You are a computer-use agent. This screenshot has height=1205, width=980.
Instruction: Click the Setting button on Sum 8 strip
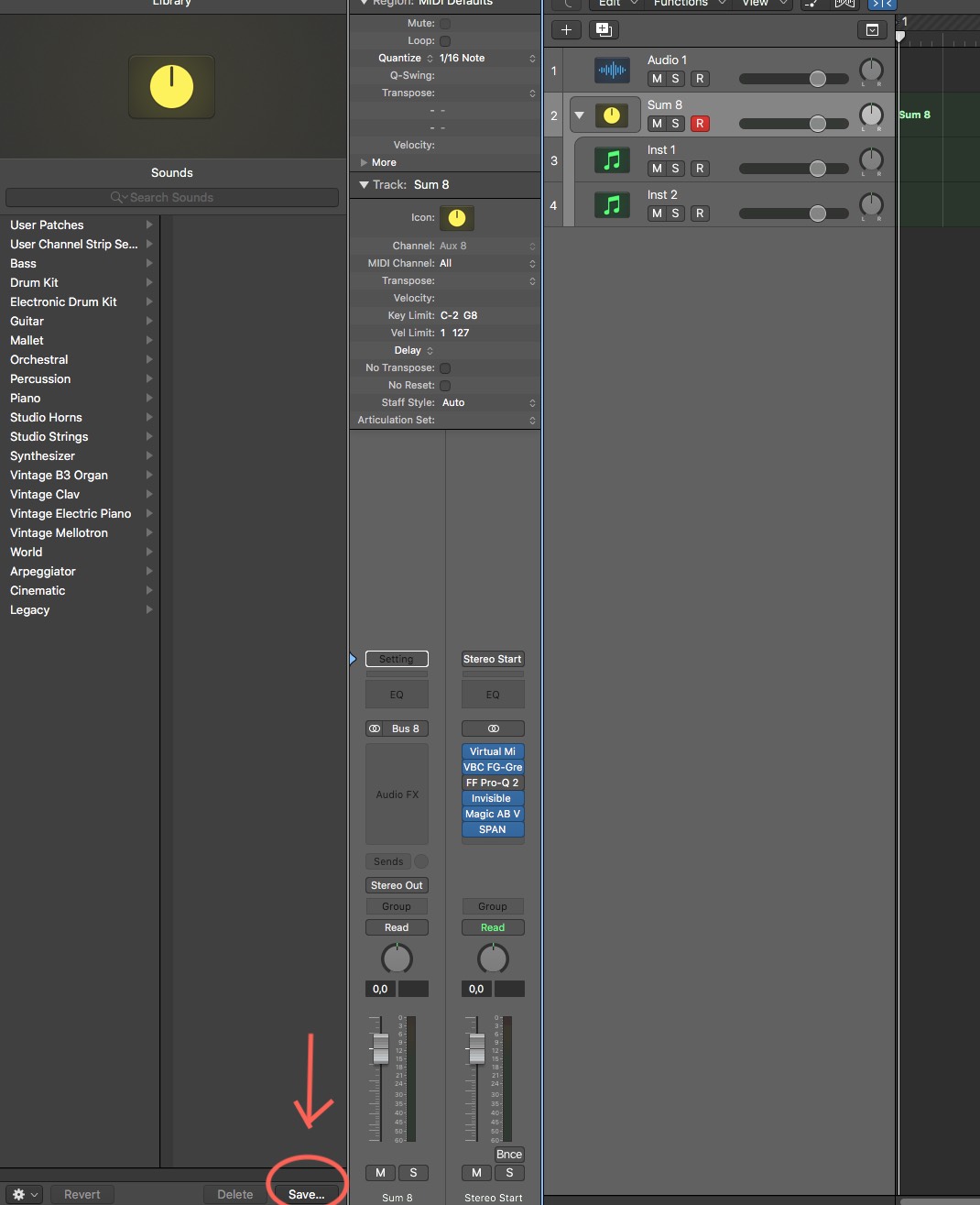click(397, 659)
